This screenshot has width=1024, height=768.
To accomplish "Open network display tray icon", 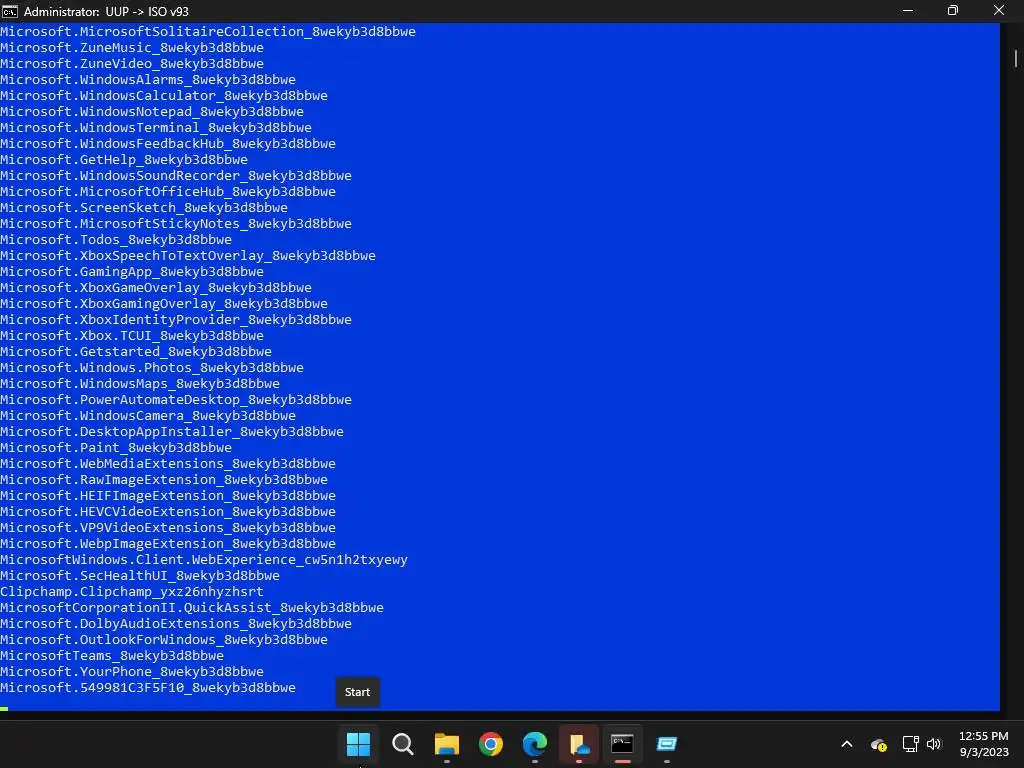I will point(910,744).
